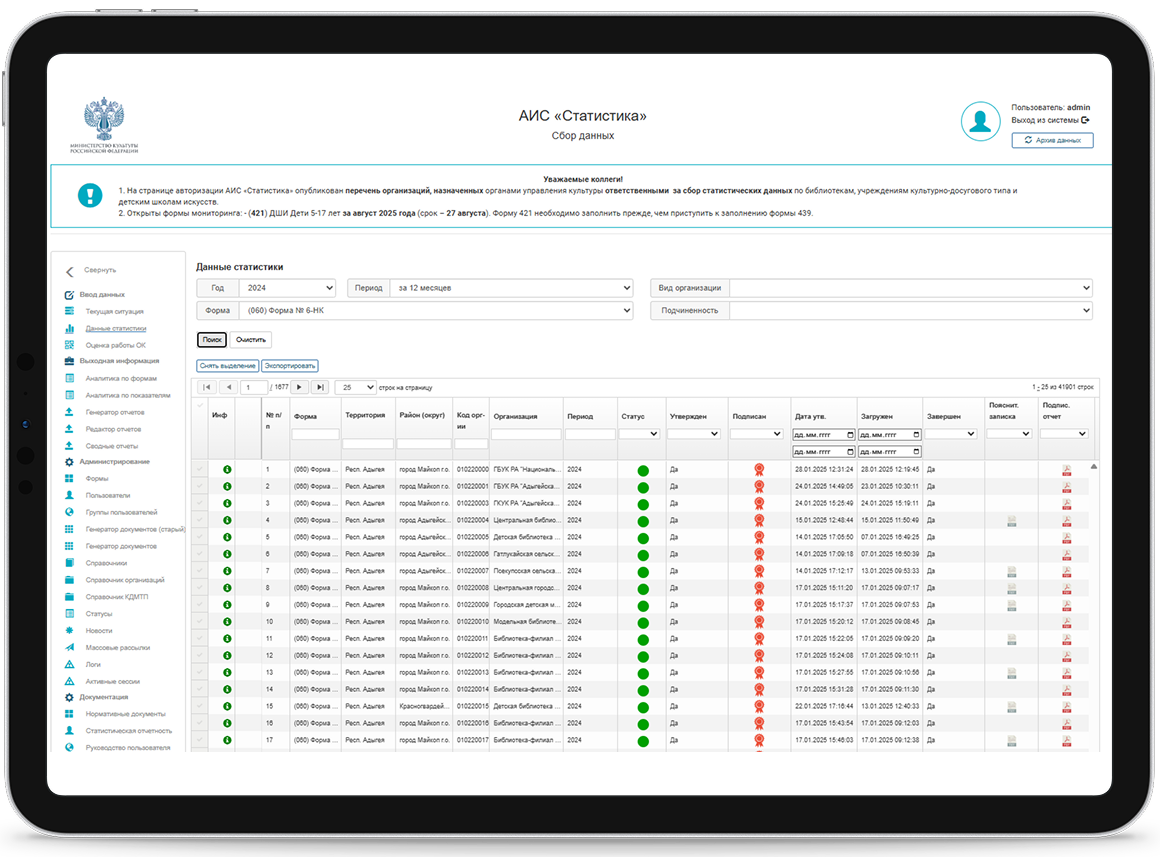Screen dimensions: 1161x858
Task: Select Справочник организаций in sidebar
Action: pos(125,580)
